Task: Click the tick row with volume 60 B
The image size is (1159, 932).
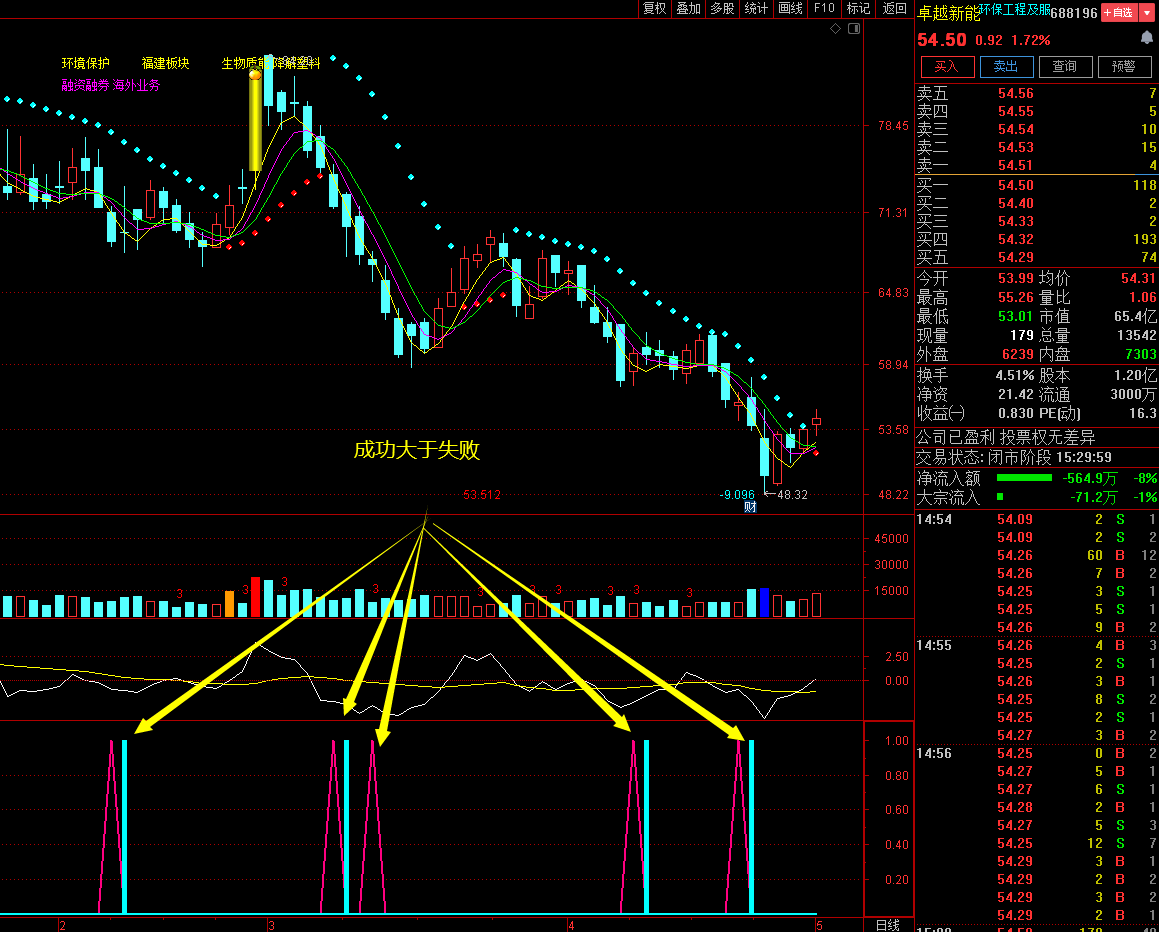Action: click(1036, 556)
